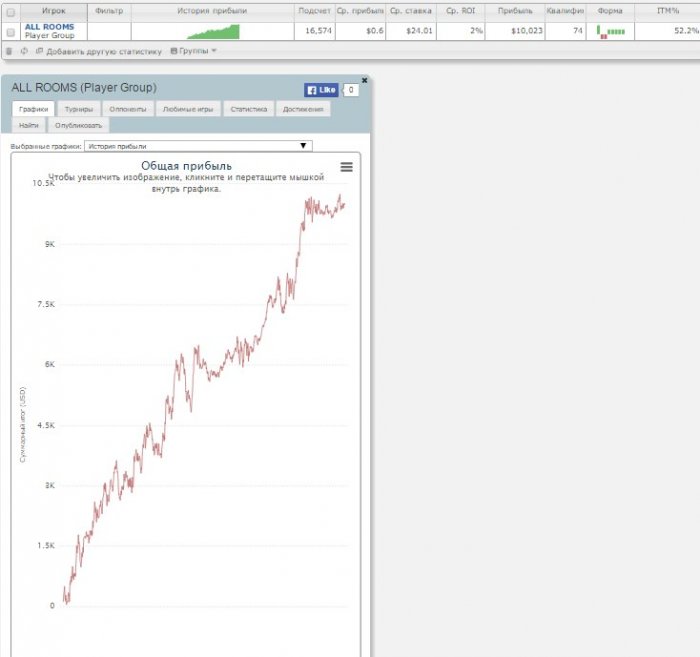Open the chart hamburger menu icon

[346, 167]
